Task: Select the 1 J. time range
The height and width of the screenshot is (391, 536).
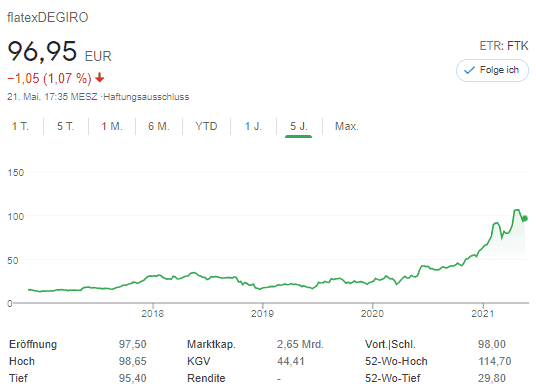Action: click(253, 126)
